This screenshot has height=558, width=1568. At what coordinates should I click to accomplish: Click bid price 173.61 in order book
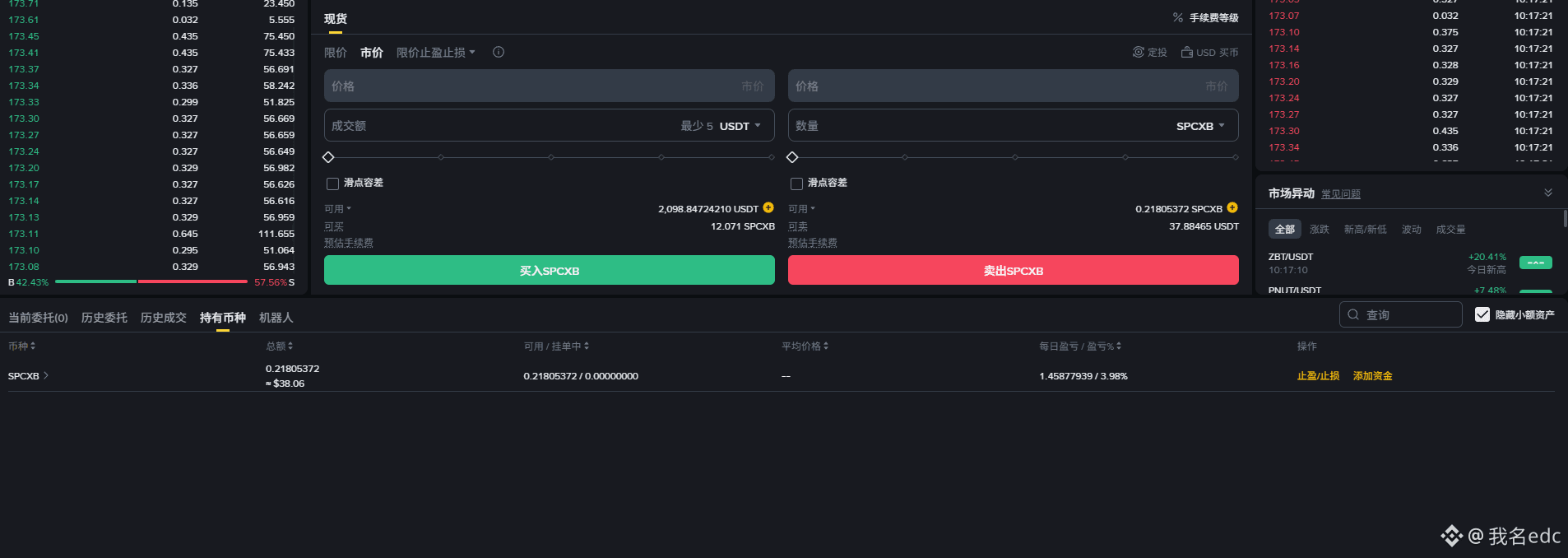click(x=24, y=20)
